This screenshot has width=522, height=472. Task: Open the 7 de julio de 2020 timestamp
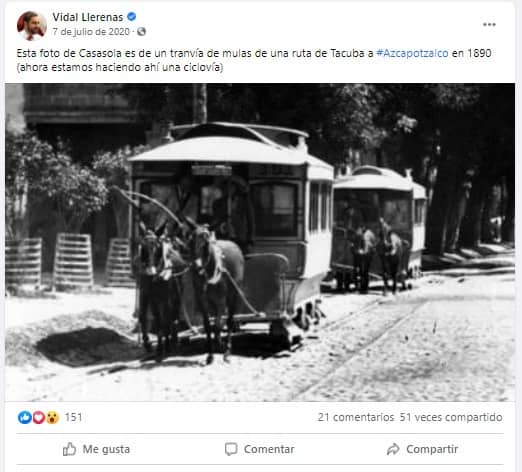click(x=91, y=32)
